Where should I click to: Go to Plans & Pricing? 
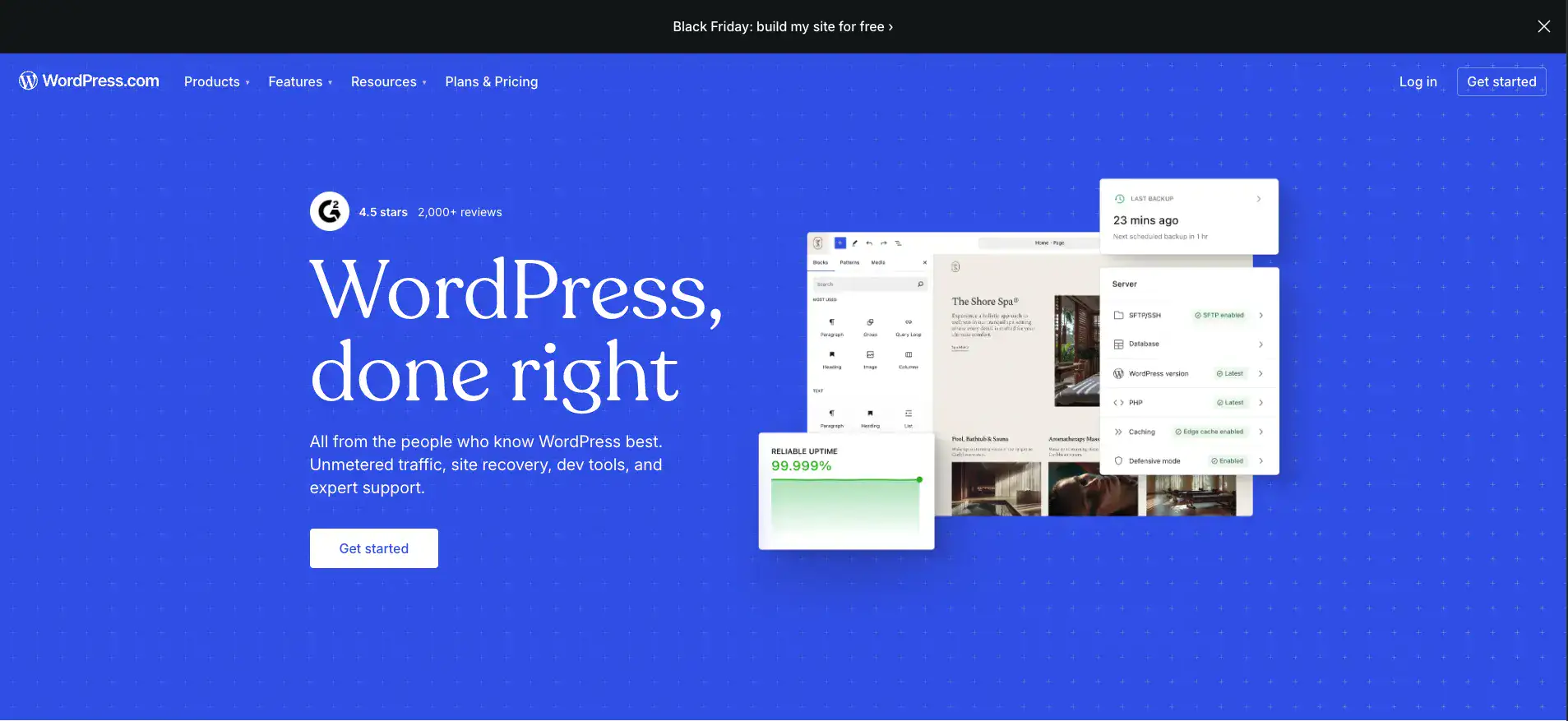pos(492,81)
